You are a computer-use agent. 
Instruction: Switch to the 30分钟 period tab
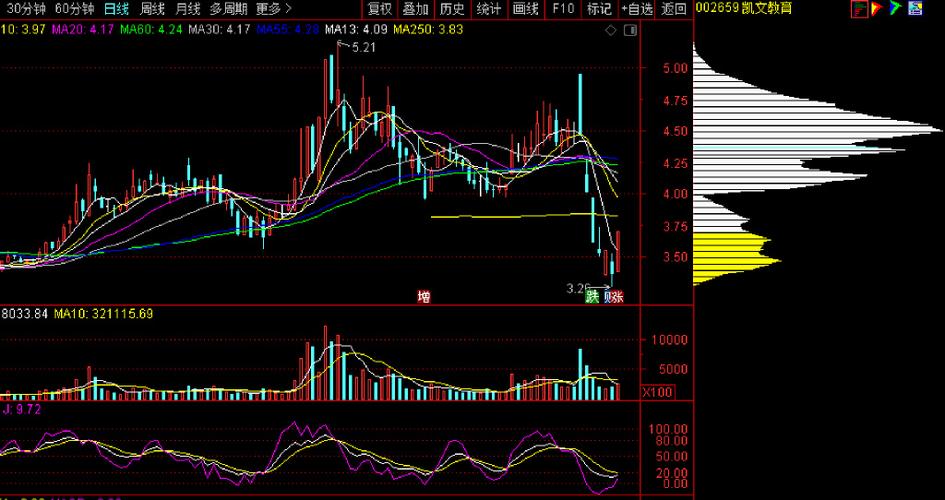pos(26,9)
